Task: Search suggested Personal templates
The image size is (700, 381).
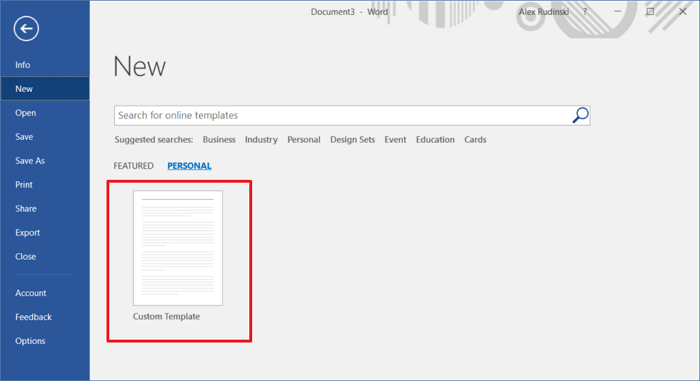Action: tap(304, 140)
